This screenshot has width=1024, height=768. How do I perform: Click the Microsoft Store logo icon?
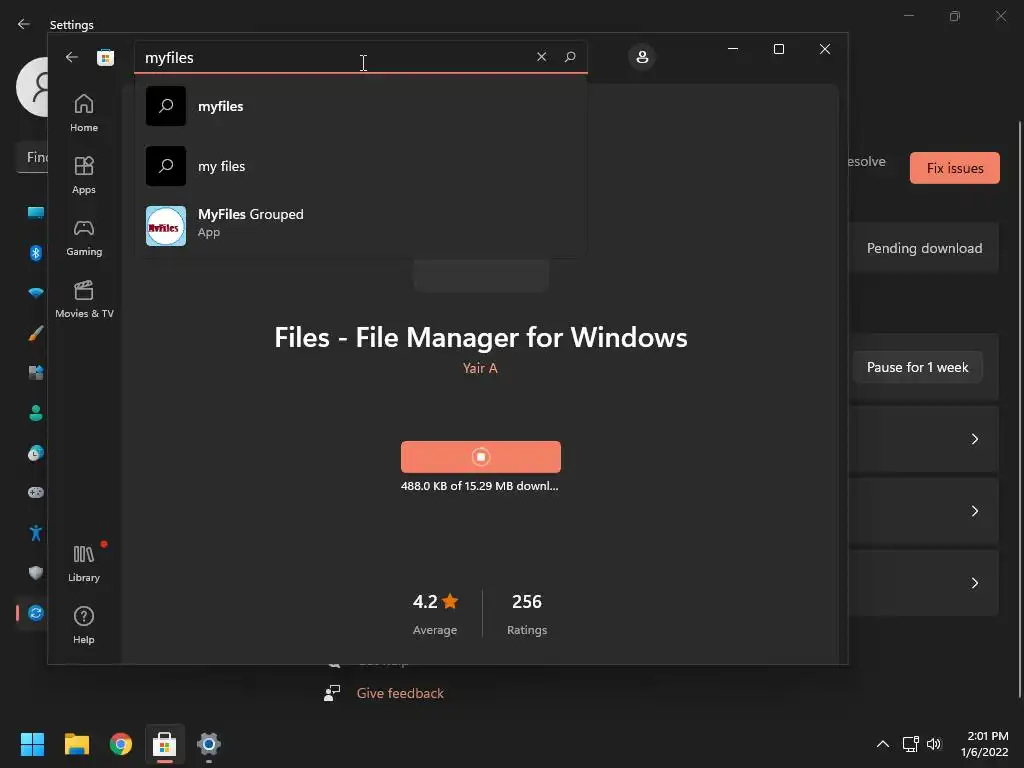pos(106,57)
